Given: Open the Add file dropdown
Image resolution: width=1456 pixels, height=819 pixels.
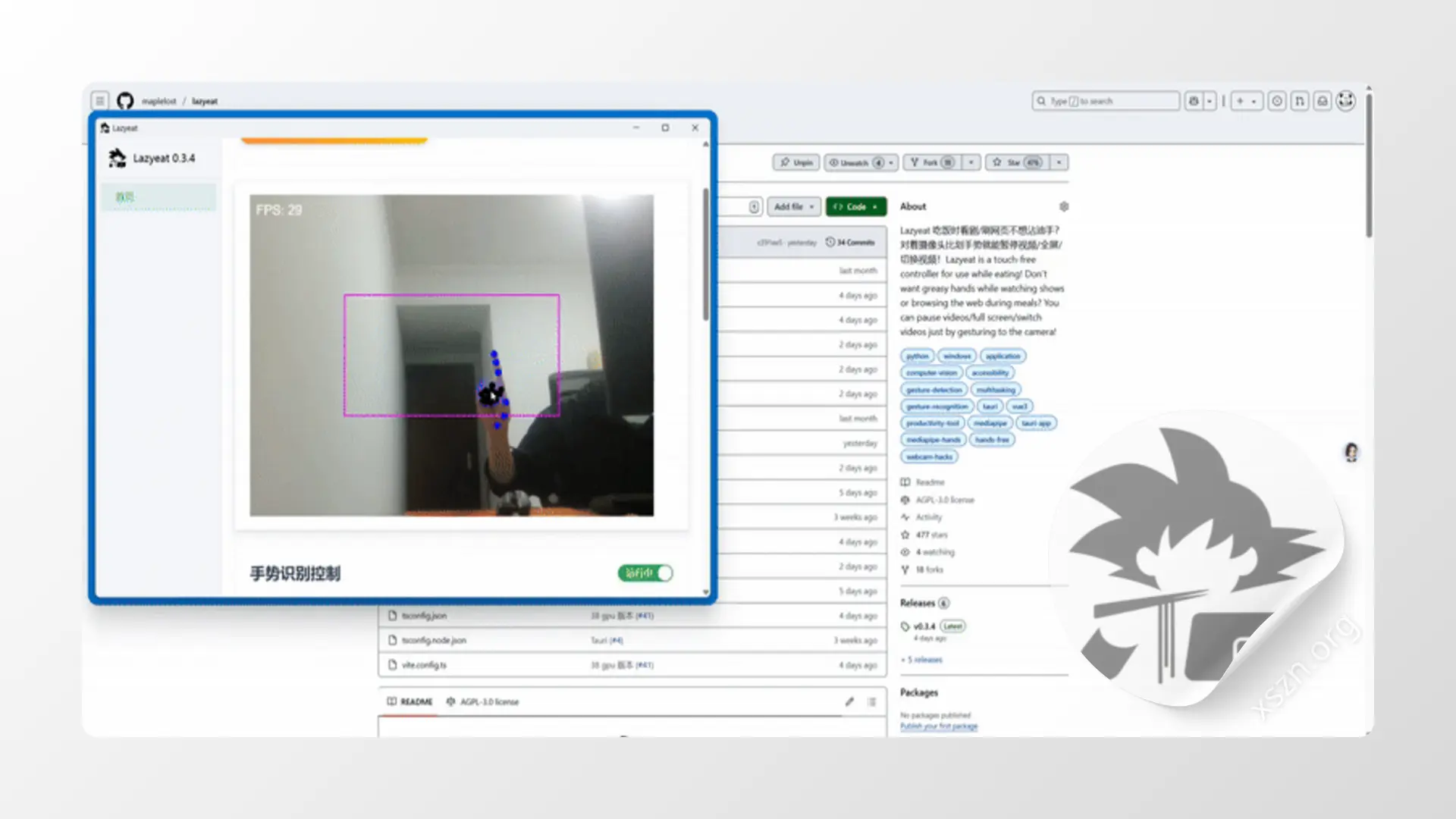Looking at the screenshot, I should click(794, 206).
